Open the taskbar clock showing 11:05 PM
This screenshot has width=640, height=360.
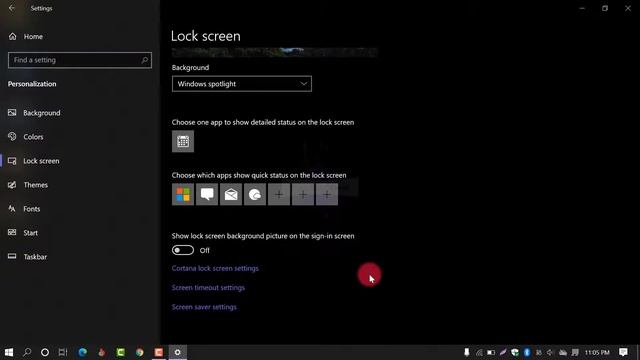click(597, 352)
